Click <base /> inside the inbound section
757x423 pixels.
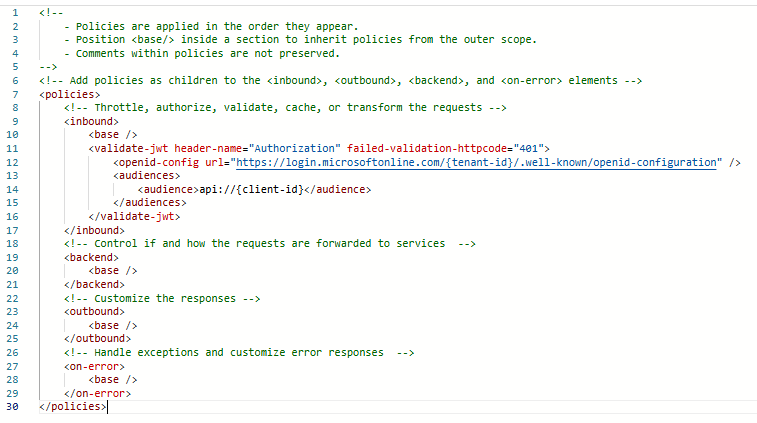[113, 135]
